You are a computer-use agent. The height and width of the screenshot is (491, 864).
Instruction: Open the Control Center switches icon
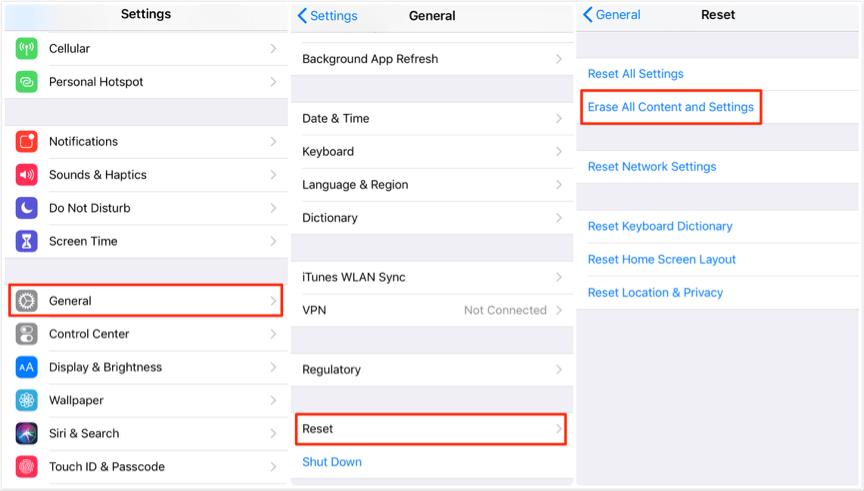[26, 334]
